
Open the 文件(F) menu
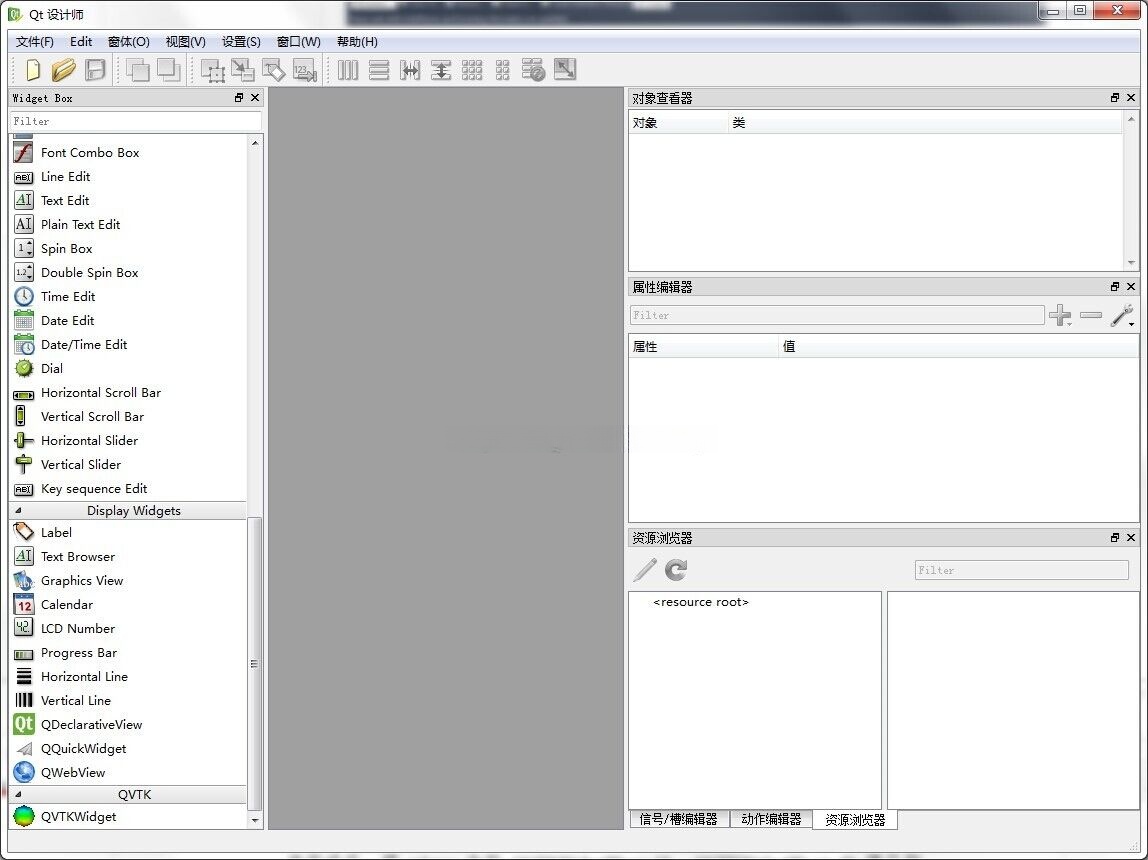(34, 42)
